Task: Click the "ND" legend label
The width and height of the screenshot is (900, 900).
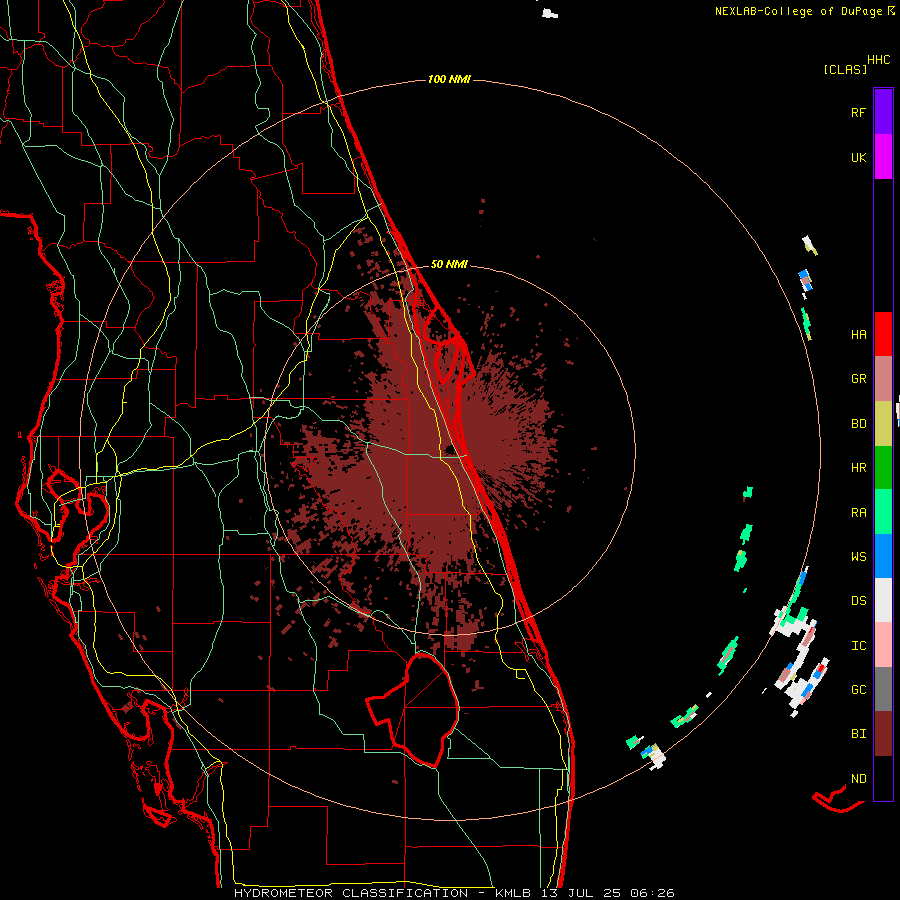Action: click(858, 779)
